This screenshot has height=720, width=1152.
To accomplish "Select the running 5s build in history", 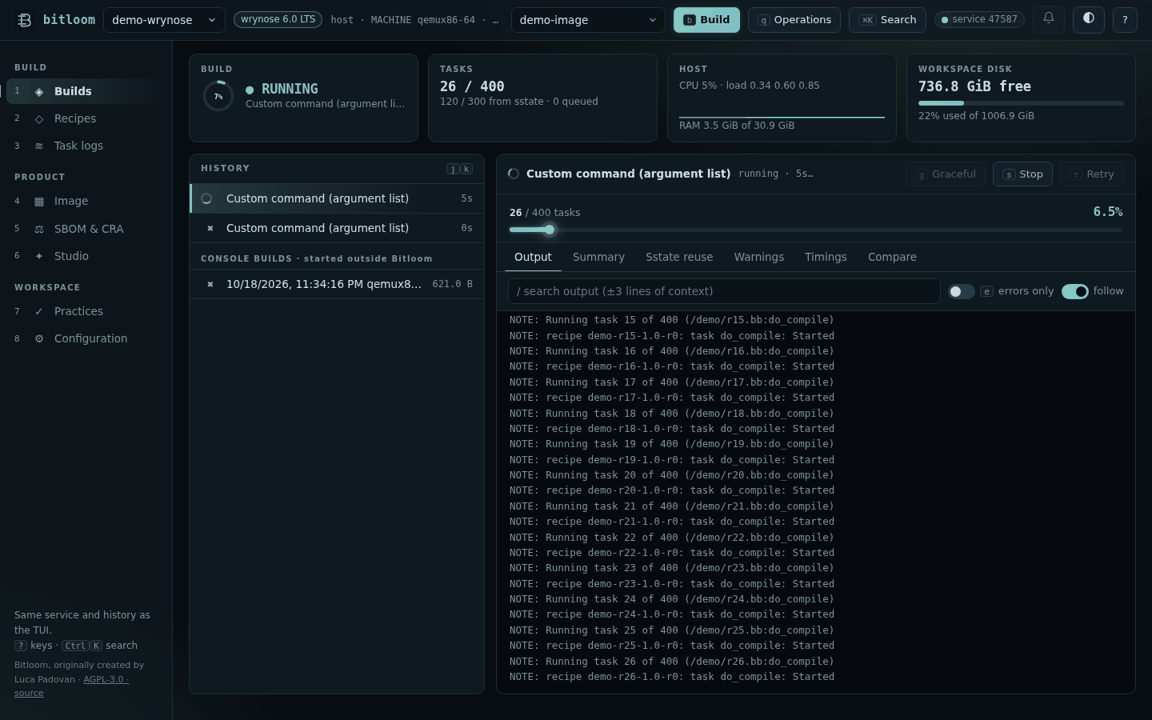I will 336,198.
